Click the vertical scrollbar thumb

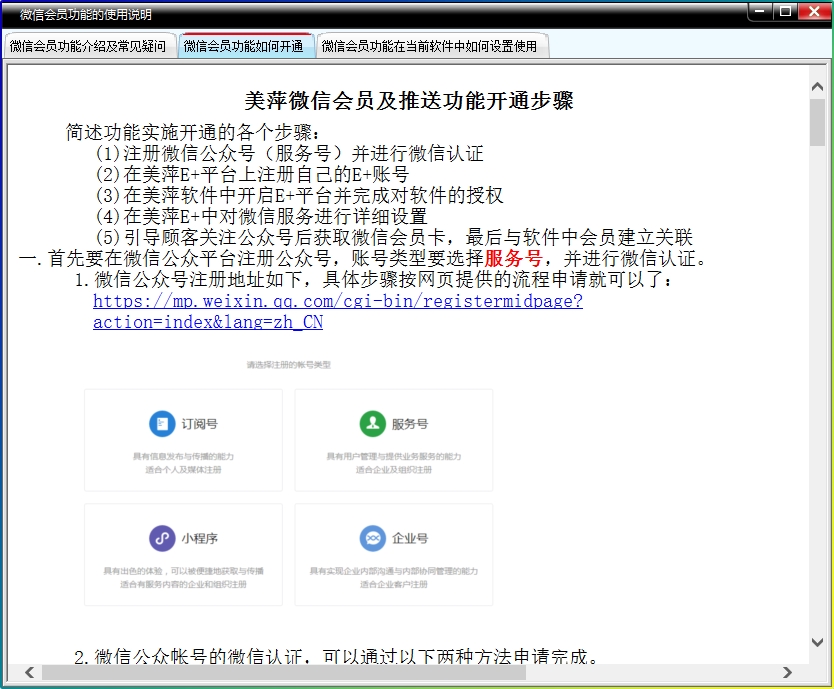[817, 123]
